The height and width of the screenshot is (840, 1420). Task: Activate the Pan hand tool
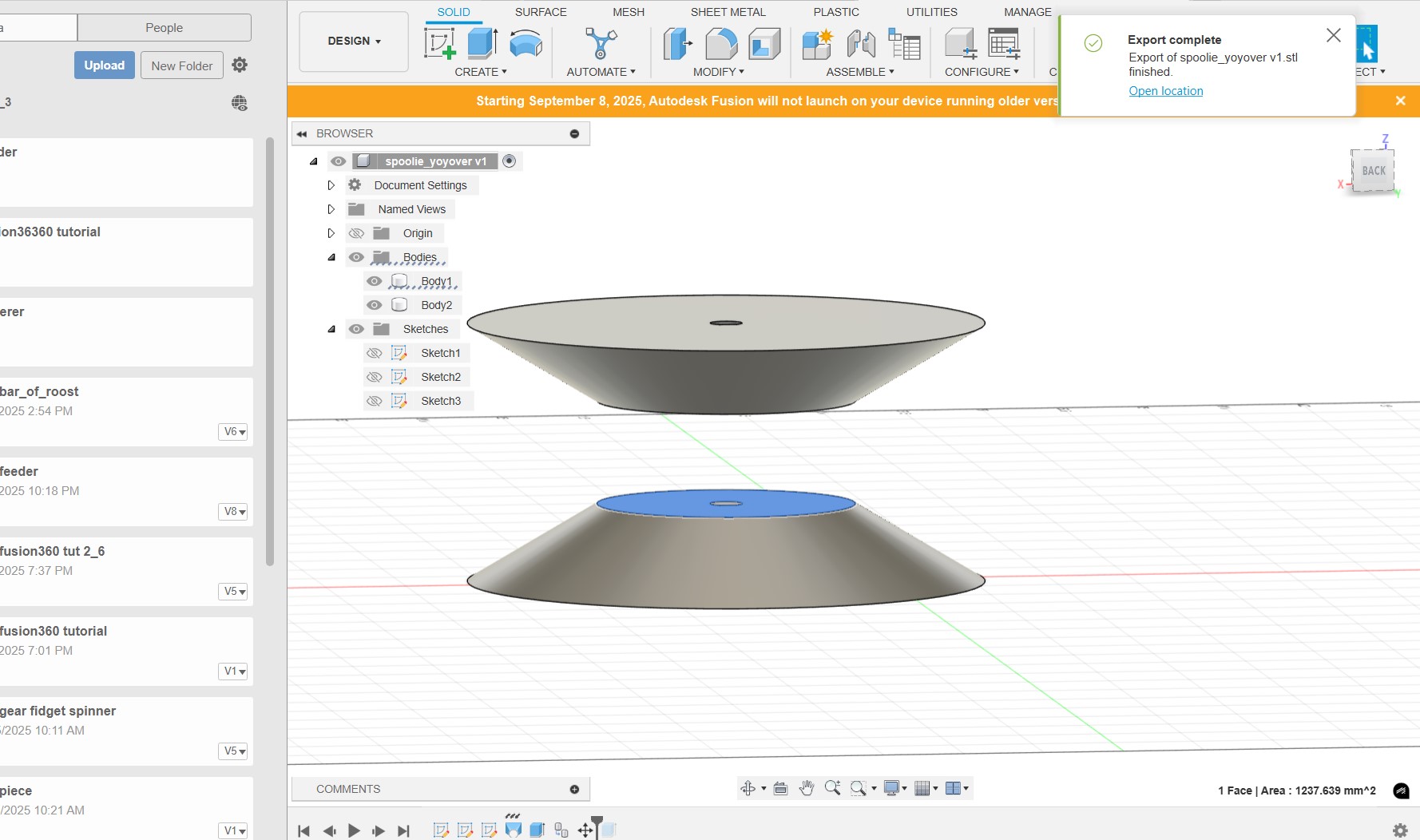(x=807, y=789)
